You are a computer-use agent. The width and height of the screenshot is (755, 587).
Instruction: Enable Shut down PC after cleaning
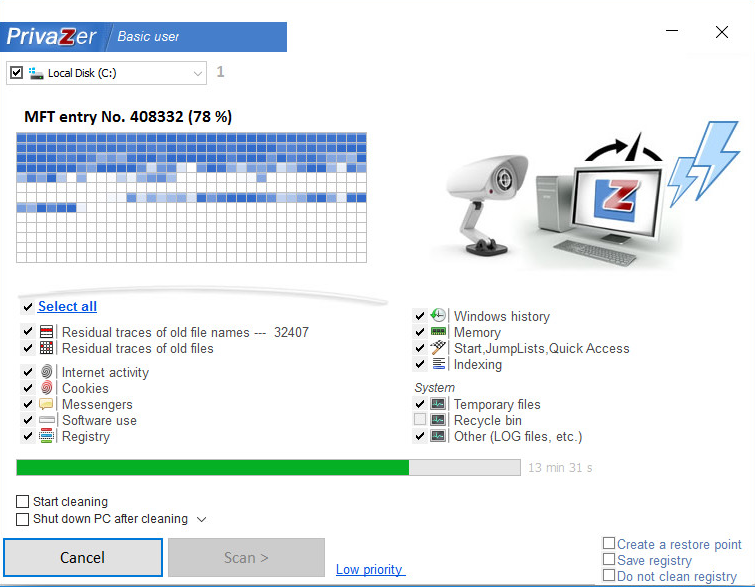(22, 519)
